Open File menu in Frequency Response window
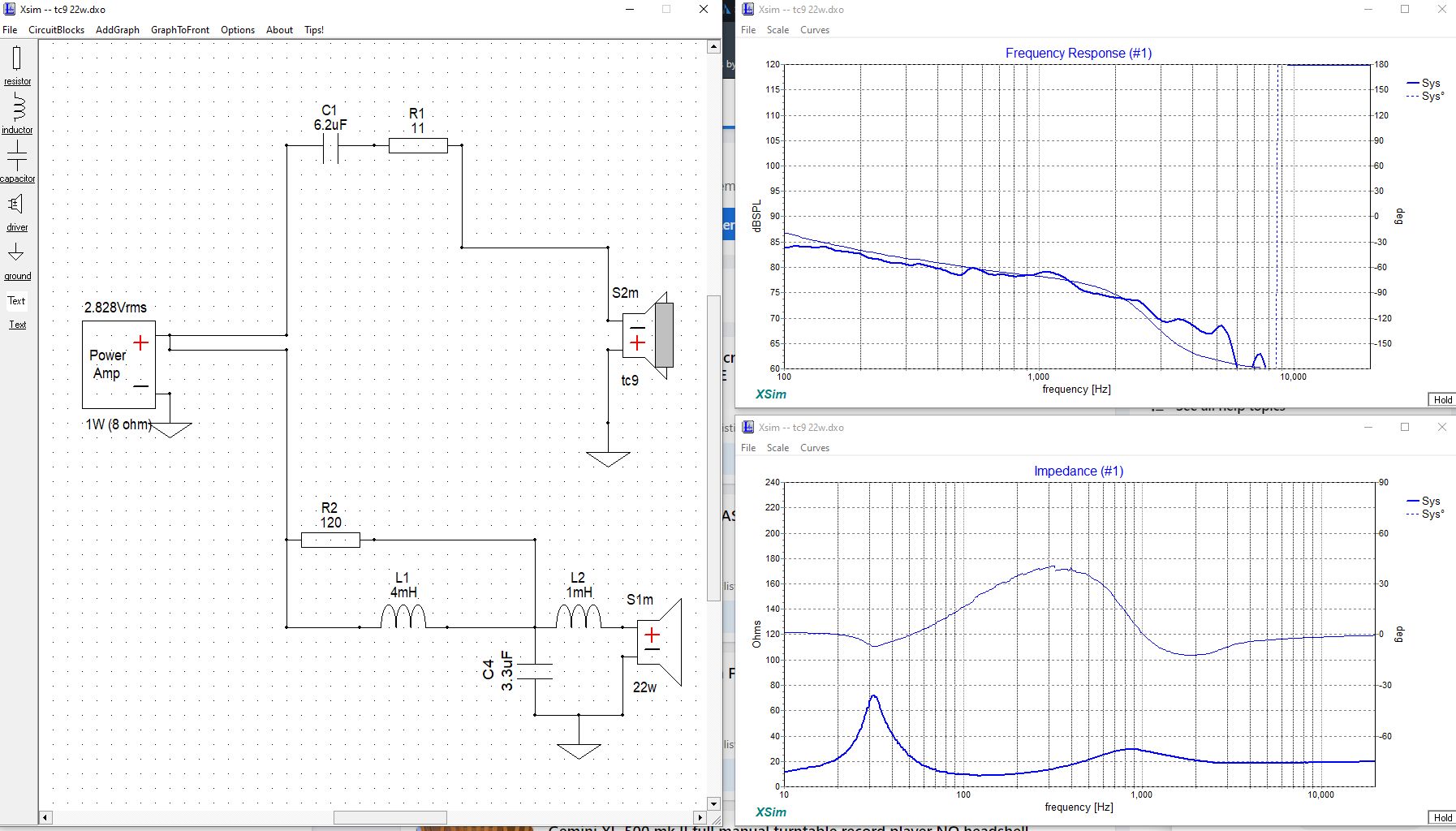Image resolution: width=1456 pixels, height=831 pixels. [748, 30]
